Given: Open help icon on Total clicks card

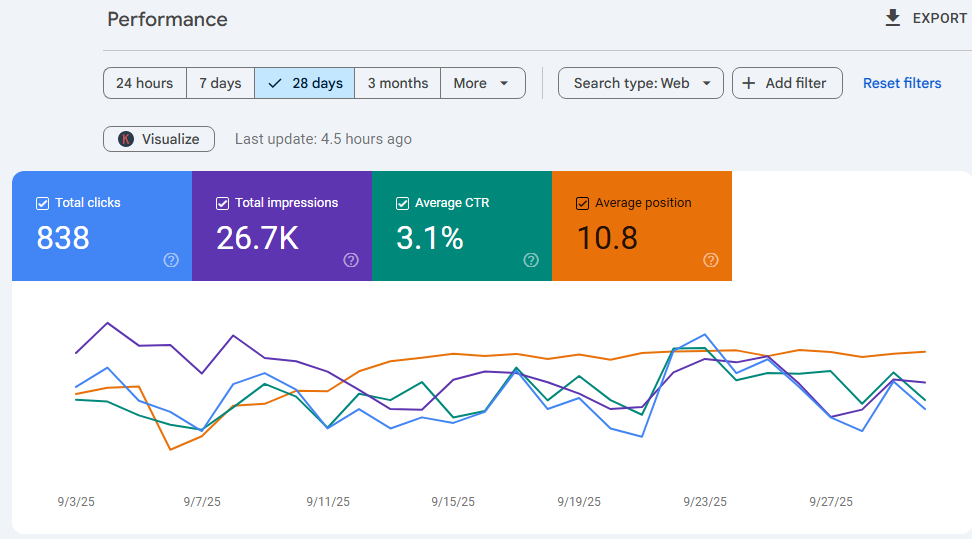Looking at the screenshot, I should [171, 260].
